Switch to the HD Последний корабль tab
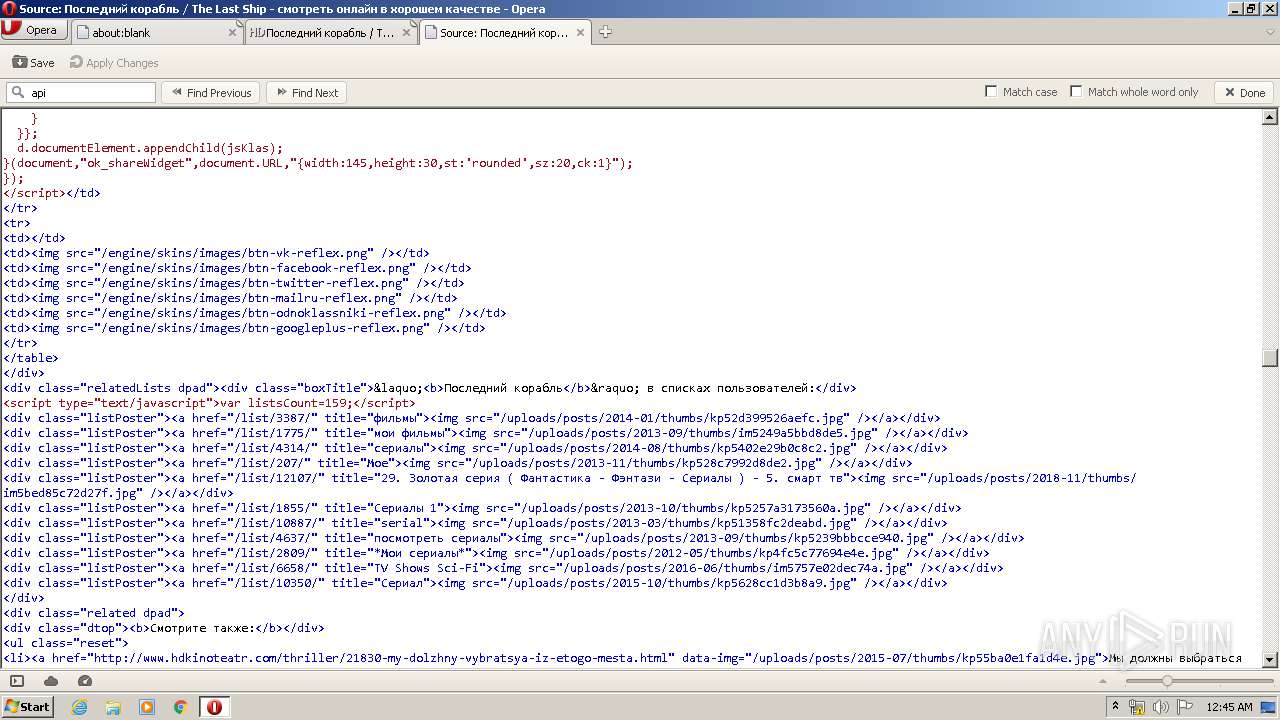Screen dimensions: 1280x720 [331, 32]
